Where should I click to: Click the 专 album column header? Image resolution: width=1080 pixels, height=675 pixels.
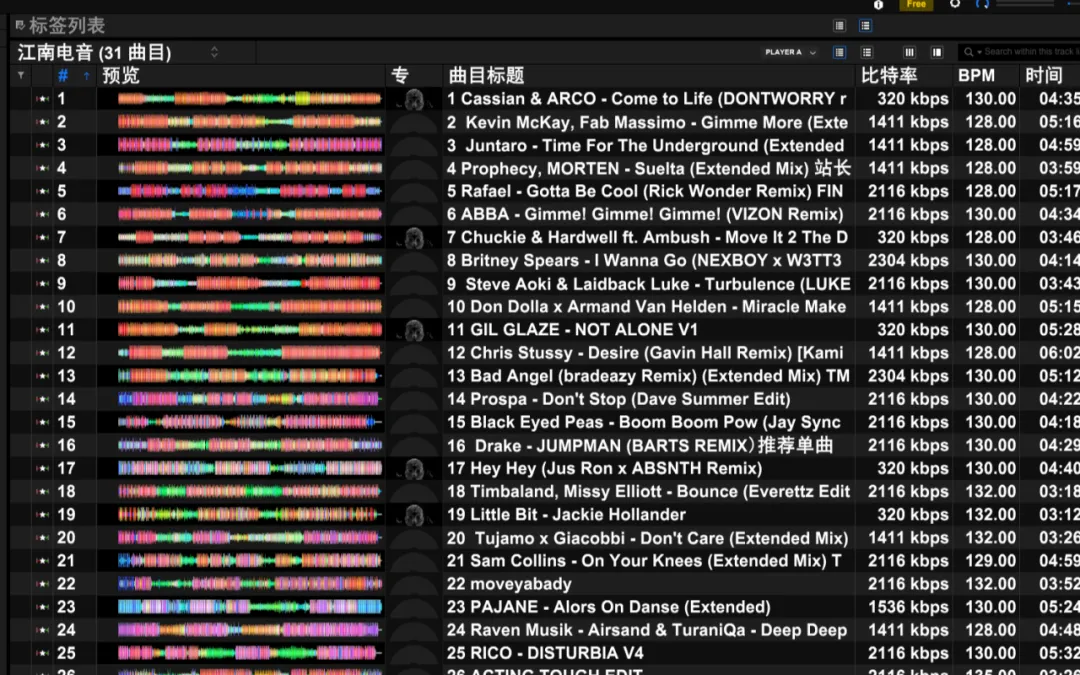[x=399, y=75]
